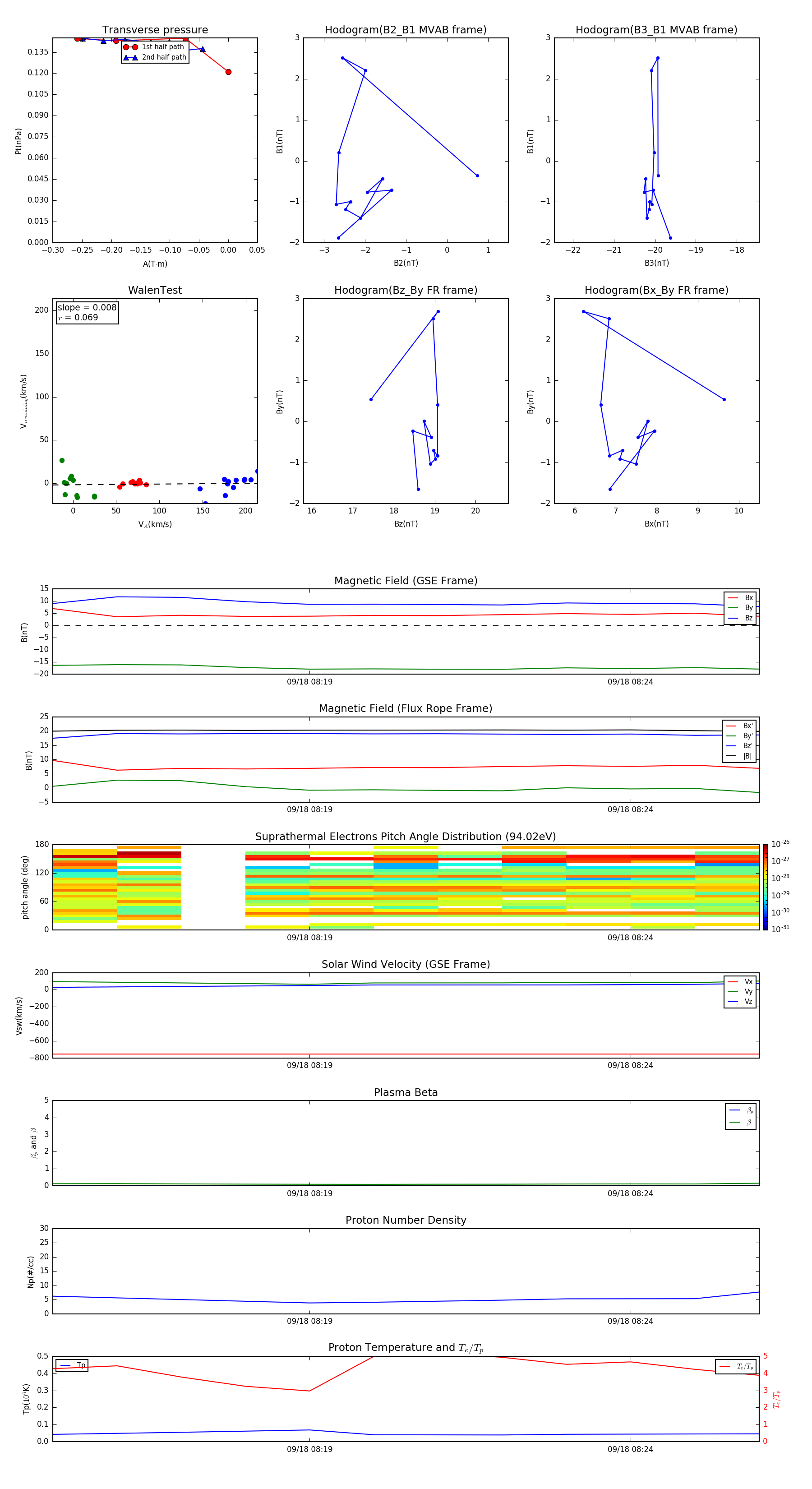Click the 'r = 0.069' annotation
812x1489 pixels.
(78, 317)
